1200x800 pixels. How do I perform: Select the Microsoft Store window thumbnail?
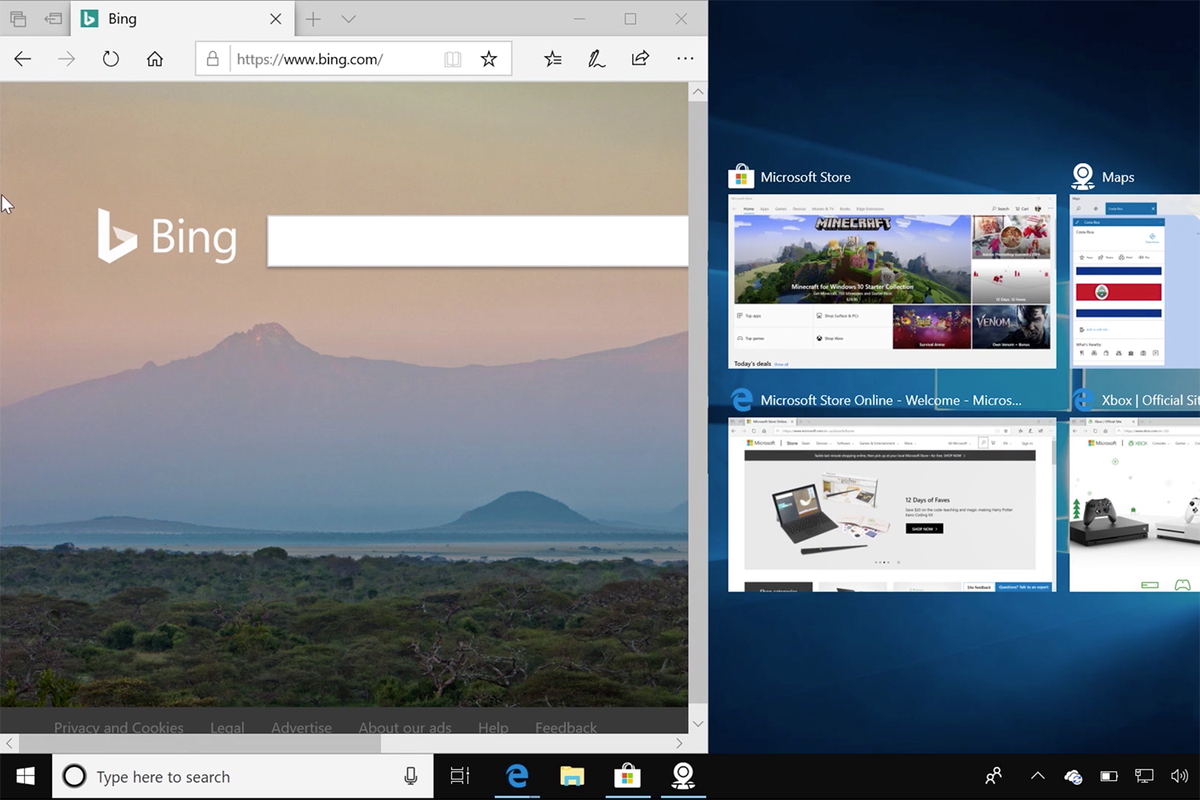(892, 282)
